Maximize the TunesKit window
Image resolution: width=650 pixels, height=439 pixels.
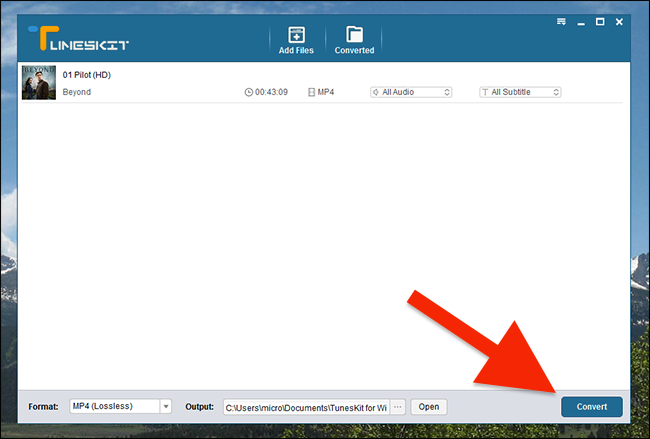coord(600,22)
